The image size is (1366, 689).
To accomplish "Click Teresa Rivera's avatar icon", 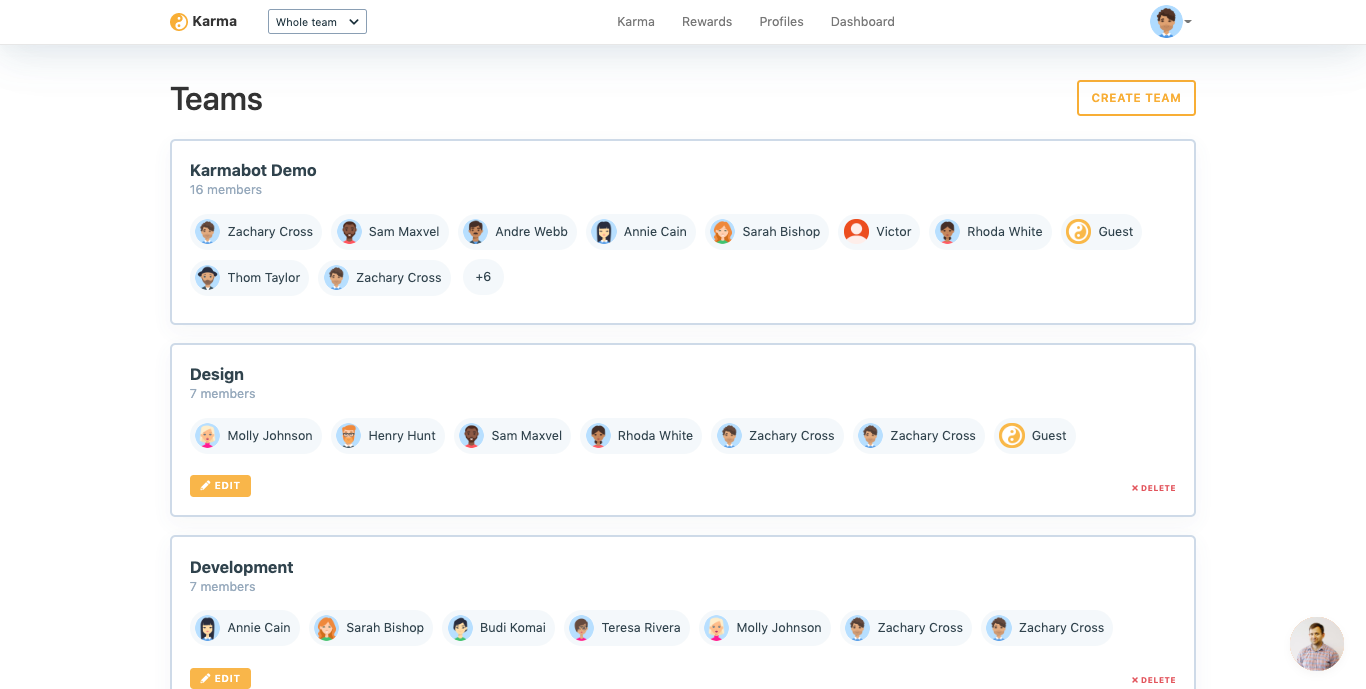I will [582, 628].
